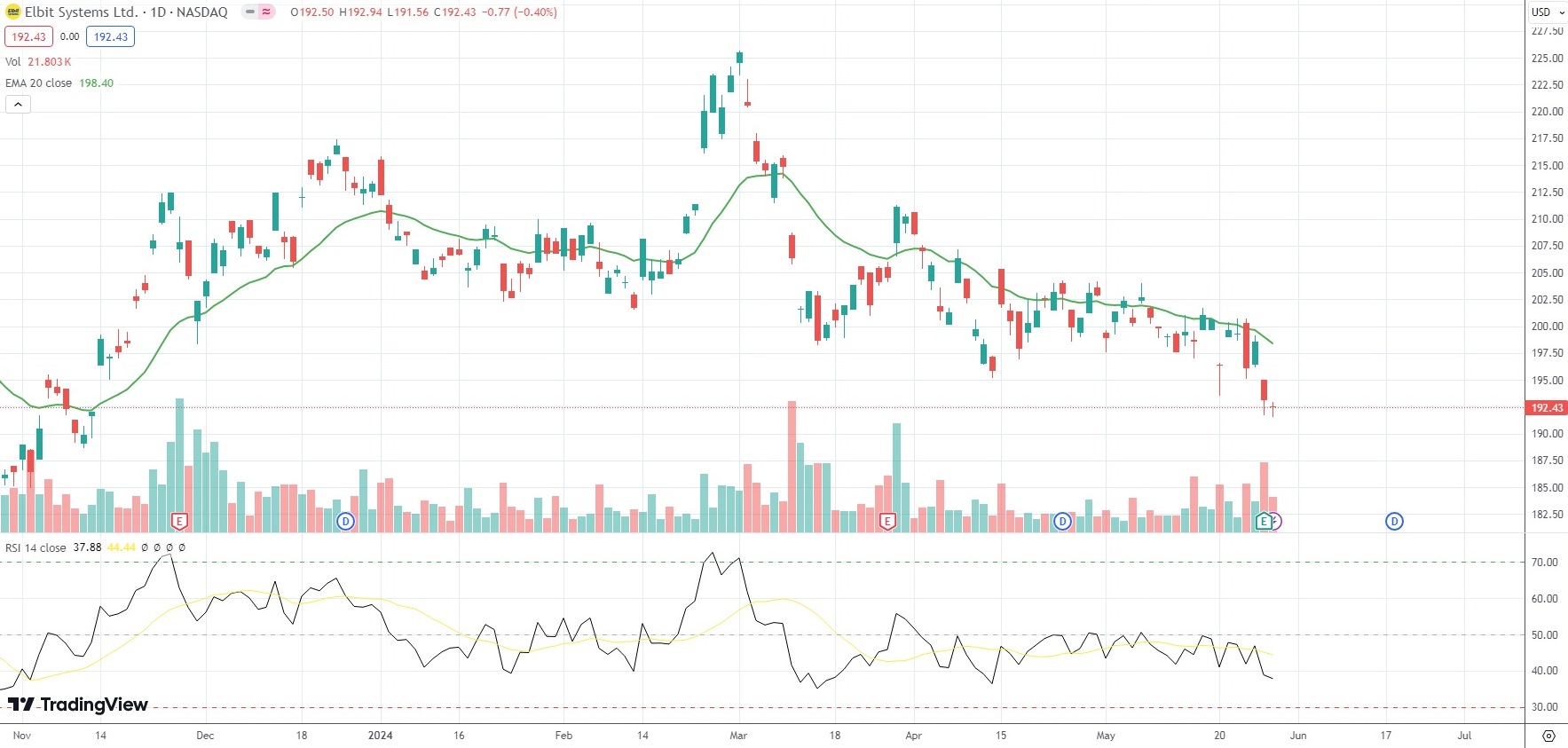Click the green earnings marker in late May
Image resolution: width=1568 pixels, height=748 pixels.
pos(1263,522)
